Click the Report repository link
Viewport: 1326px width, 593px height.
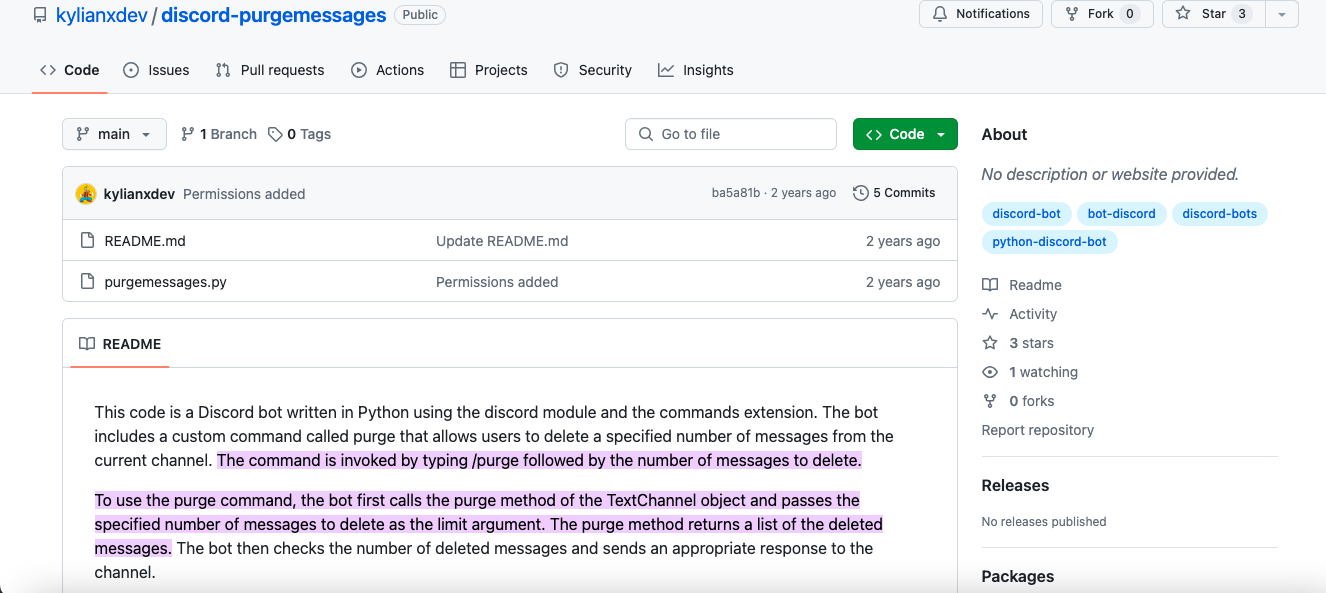pos(1038,430)
